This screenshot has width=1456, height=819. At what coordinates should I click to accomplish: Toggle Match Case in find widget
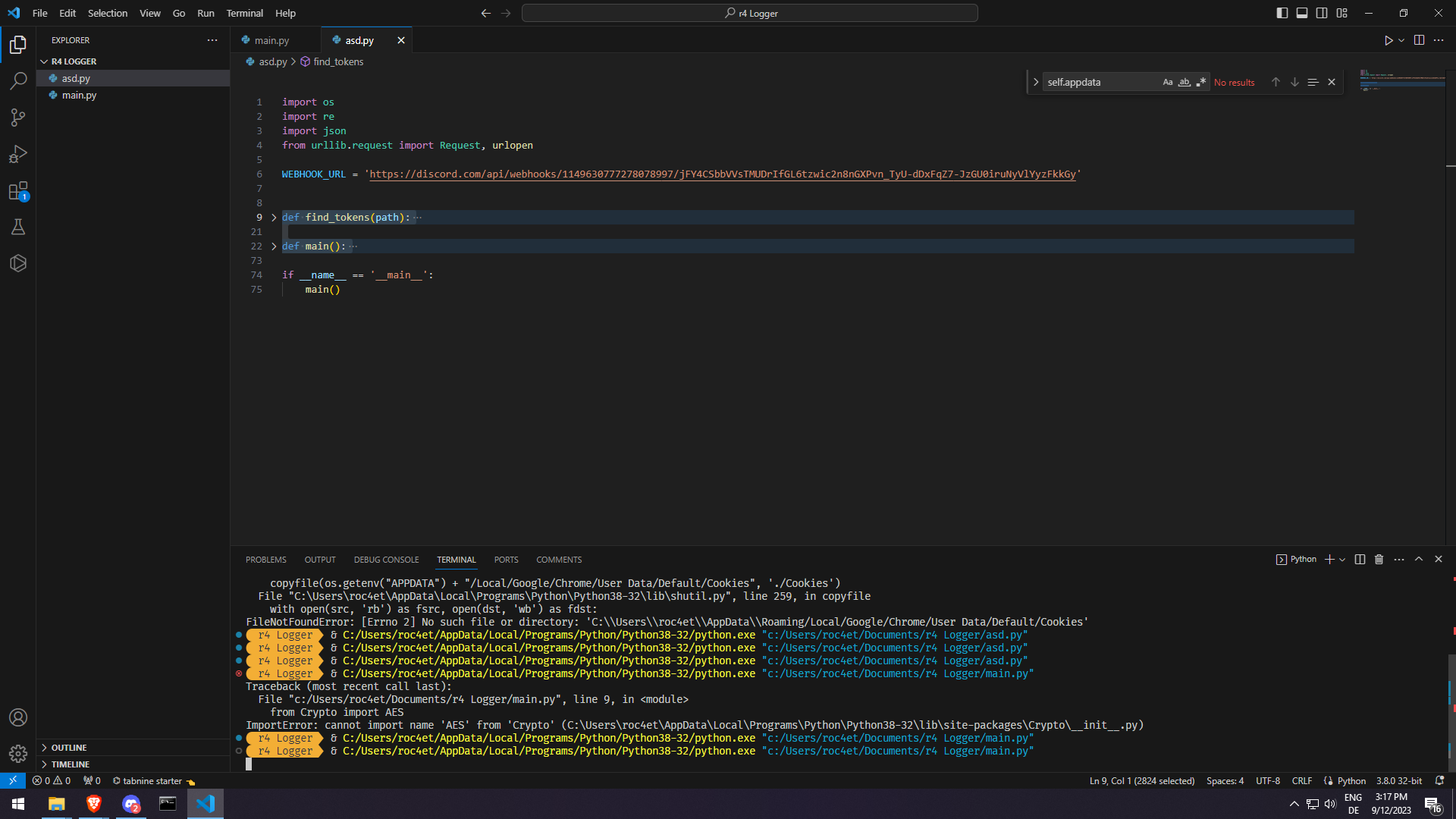[1168, 82]
